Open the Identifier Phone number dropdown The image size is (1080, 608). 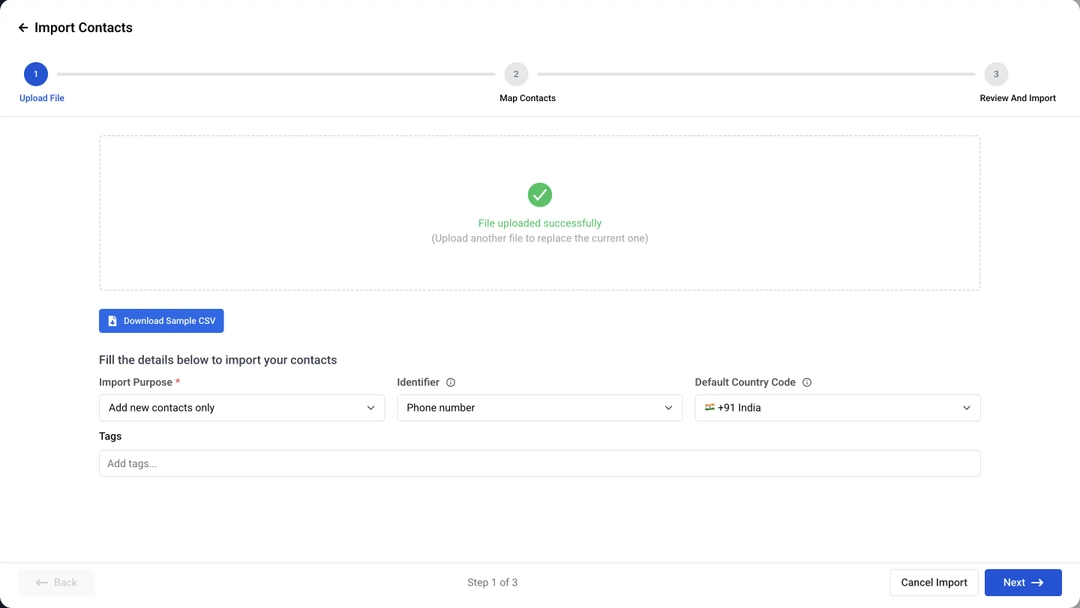(x=539, y=408)
